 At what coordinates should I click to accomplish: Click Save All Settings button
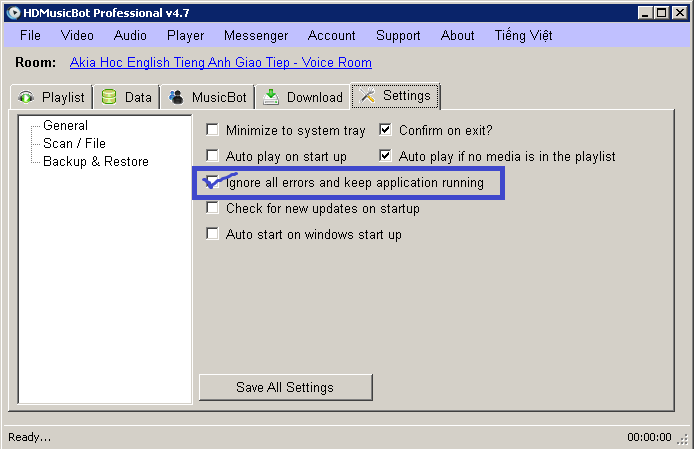(285, 387)
